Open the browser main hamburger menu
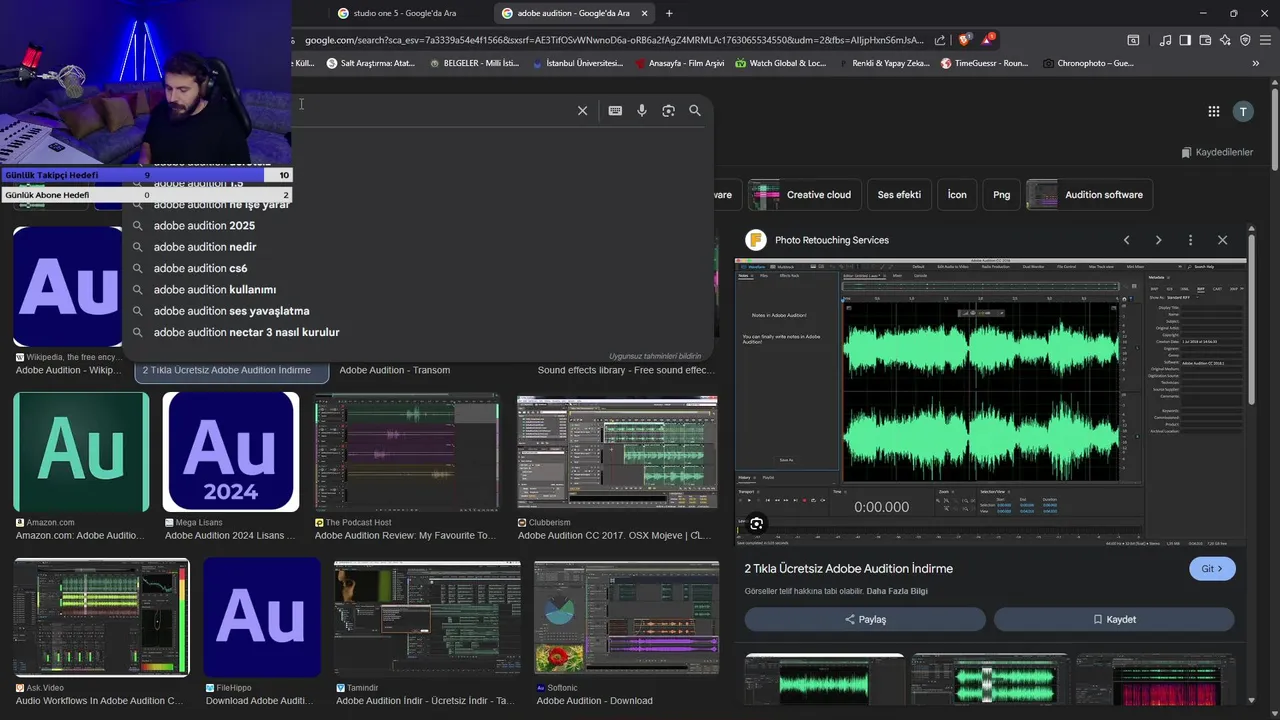 1264,40
